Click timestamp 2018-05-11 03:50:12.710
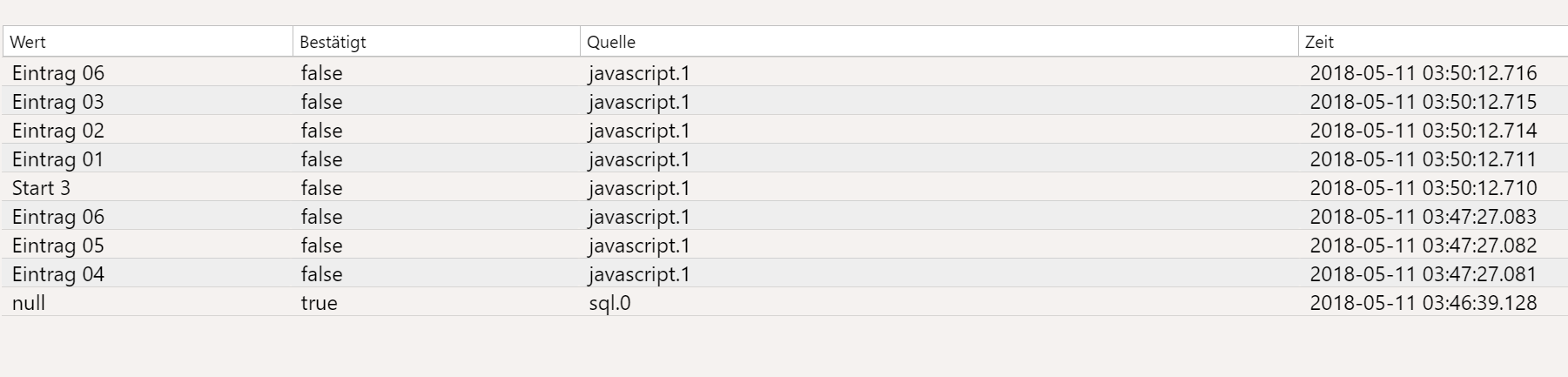This screenshot has width=1568, height=377. (x=1423, y=188)
